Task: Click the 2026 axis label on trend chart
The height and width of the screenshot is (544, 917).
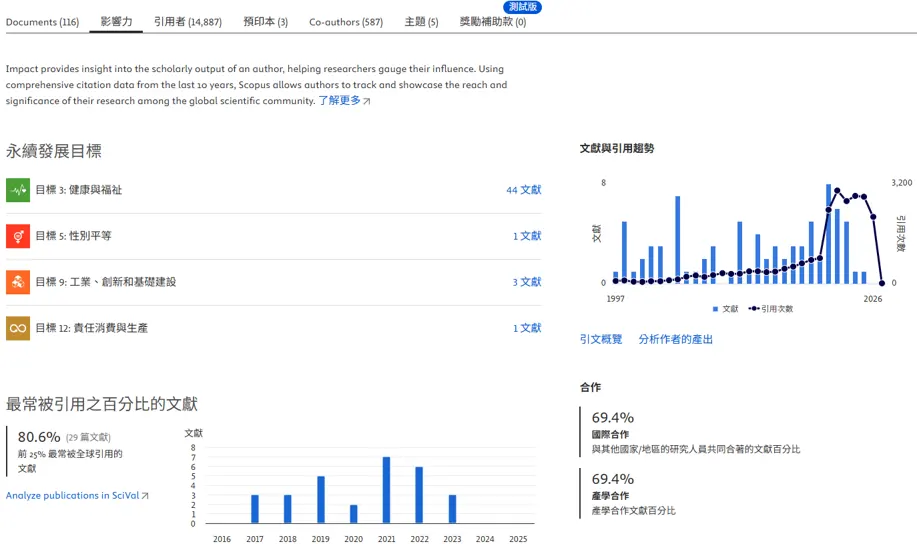Action: pos(873,299)
